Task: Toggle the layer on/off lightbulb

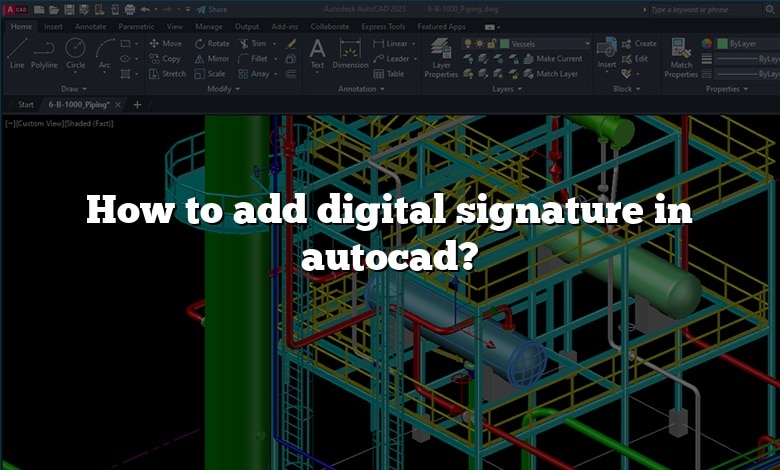Action: click(x=469, y=44)
